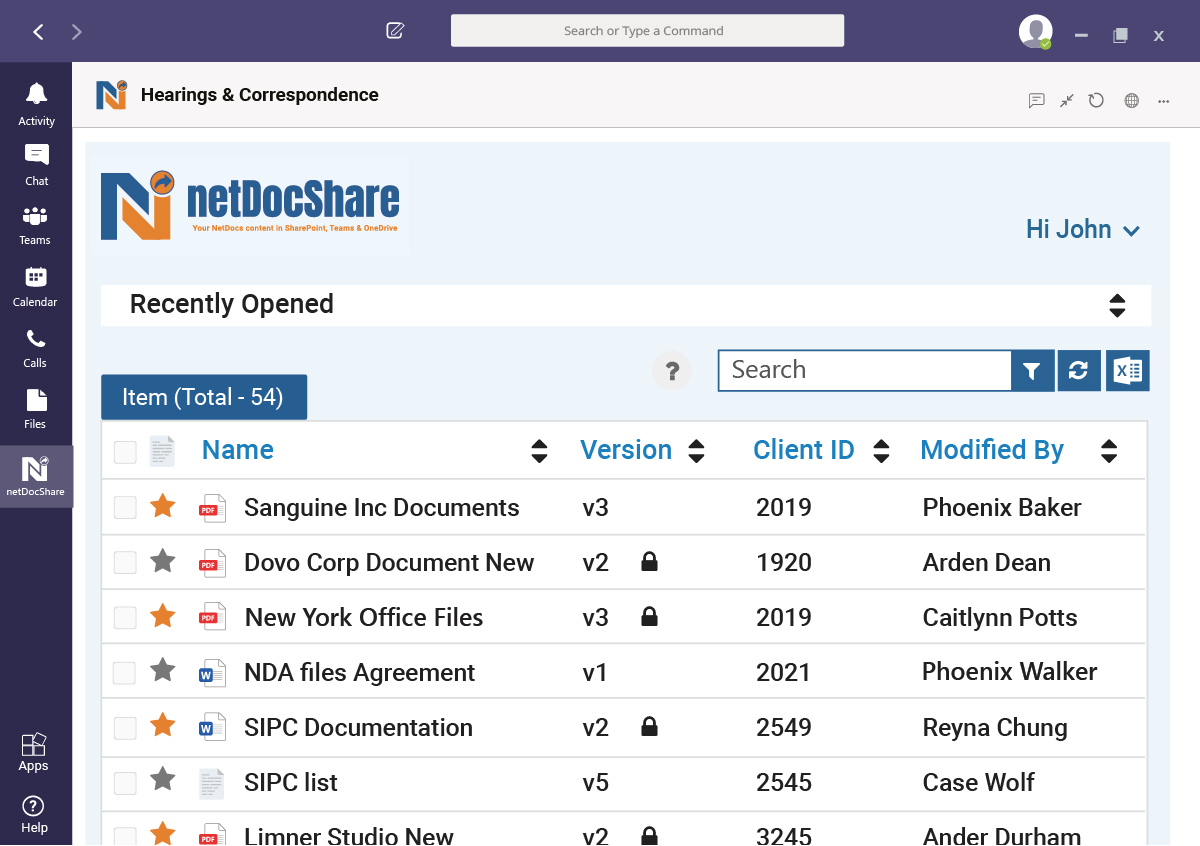1200x846 pixels.
Task: Check the SIPC Documentation checkbox
Action: 125,728
